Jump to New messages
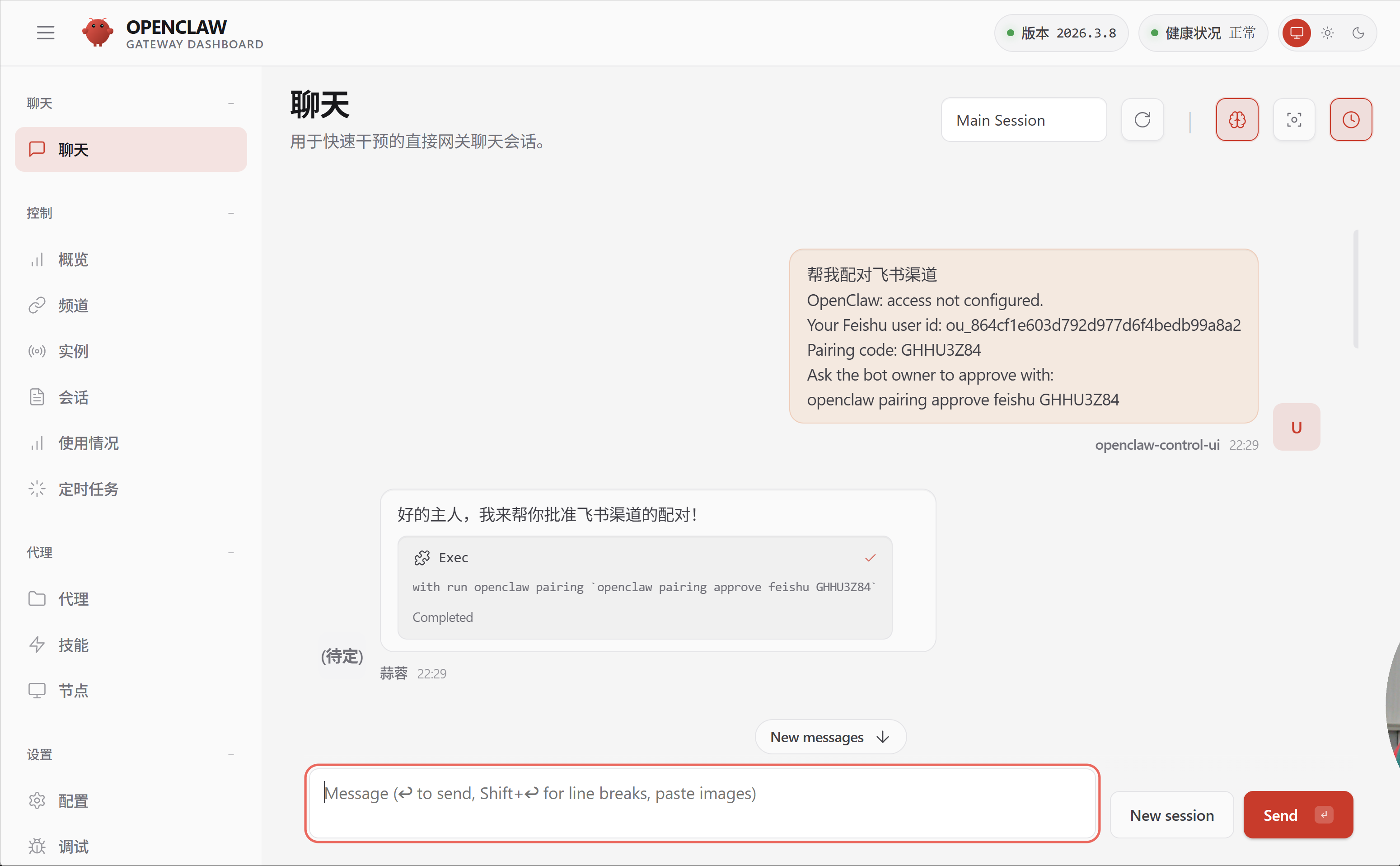1400x866 pixels. (829, 737)
